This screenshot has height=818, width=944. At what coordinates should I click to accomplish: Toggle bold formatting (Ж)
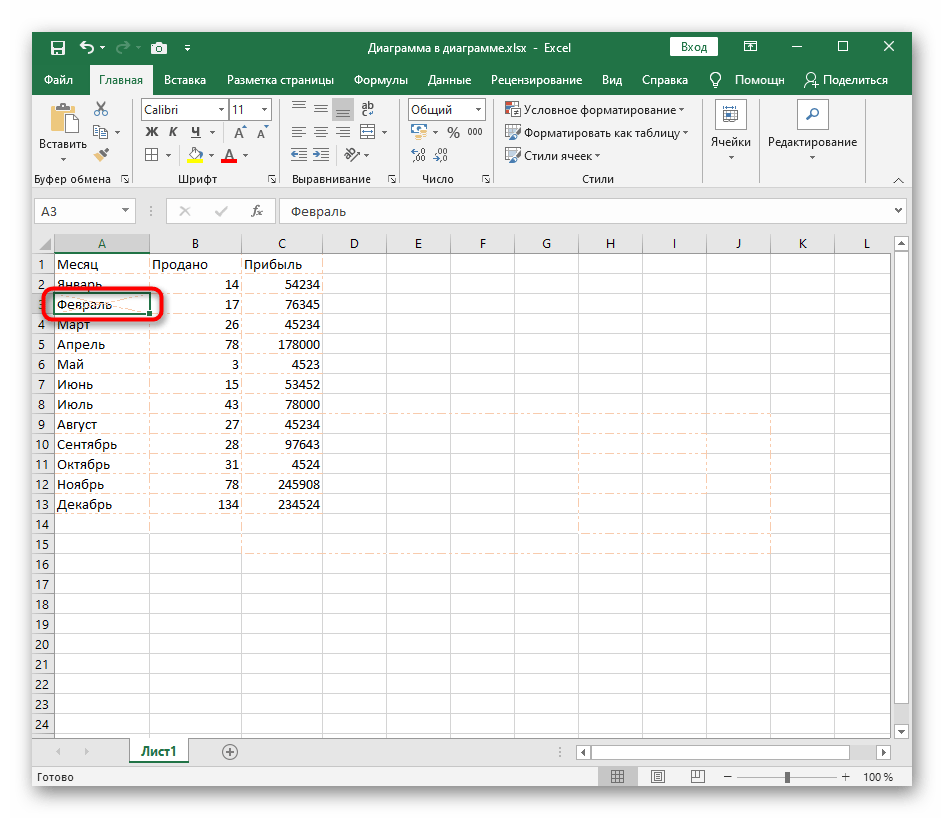pos(152,132)
